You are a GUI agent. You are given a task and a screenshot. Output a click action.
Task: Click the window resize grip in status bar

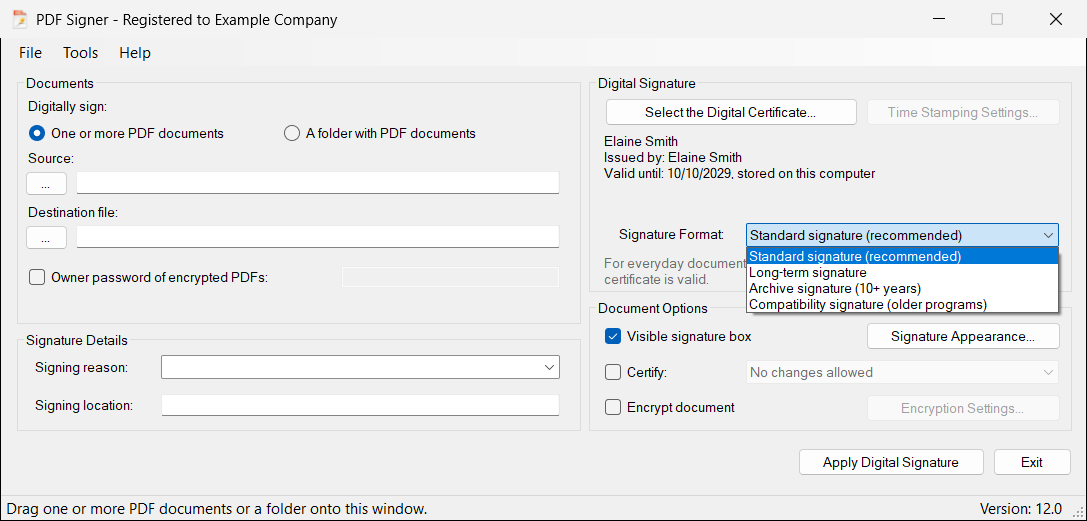(x=1078, y=512)
